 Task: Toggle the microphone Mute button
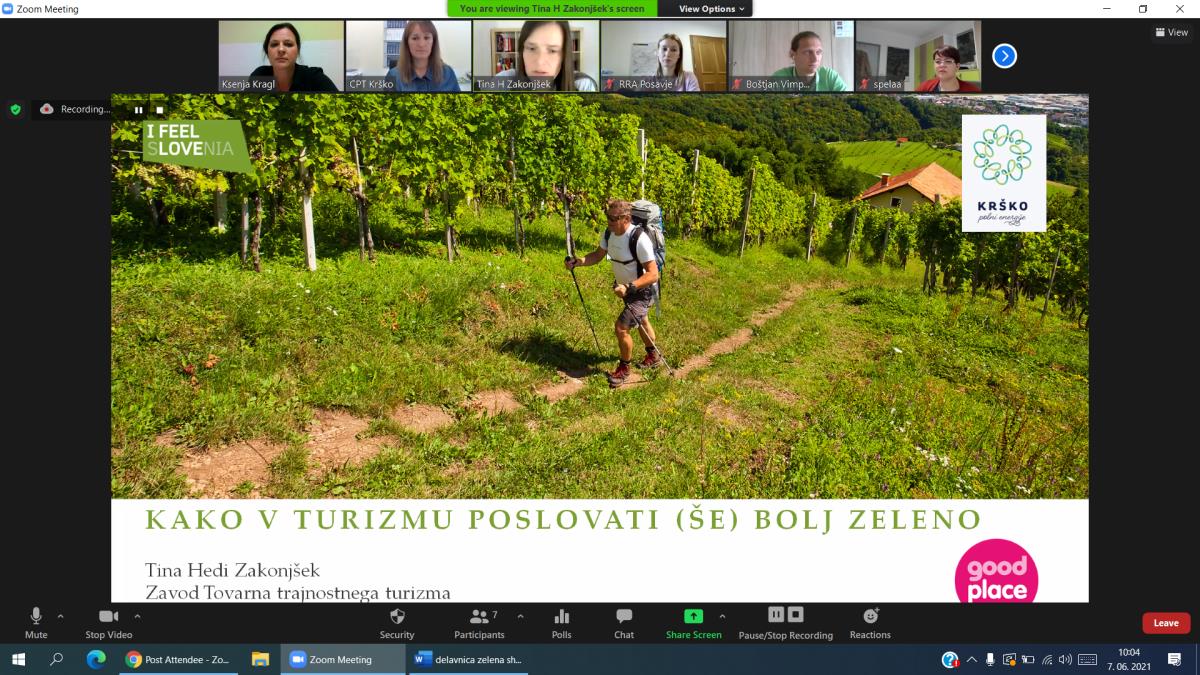(x=36, y=617)
